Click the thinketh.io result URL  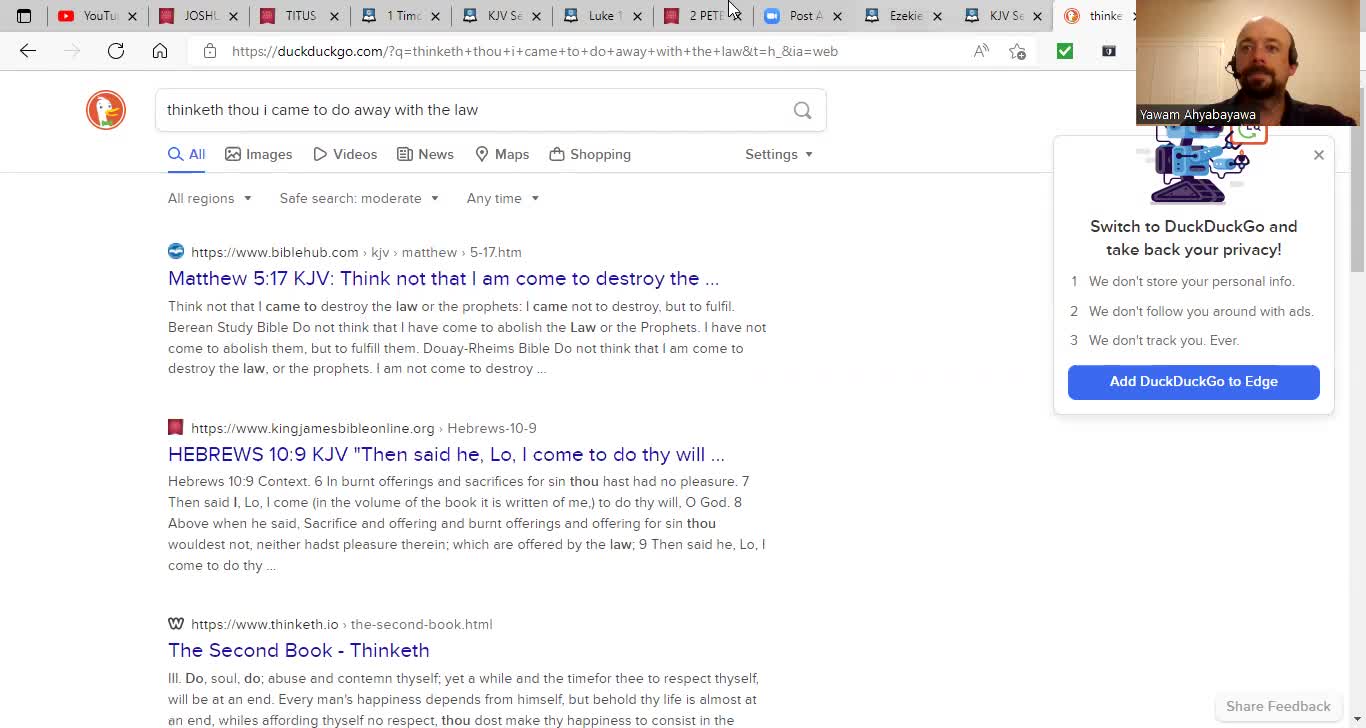tap(341, 624)
